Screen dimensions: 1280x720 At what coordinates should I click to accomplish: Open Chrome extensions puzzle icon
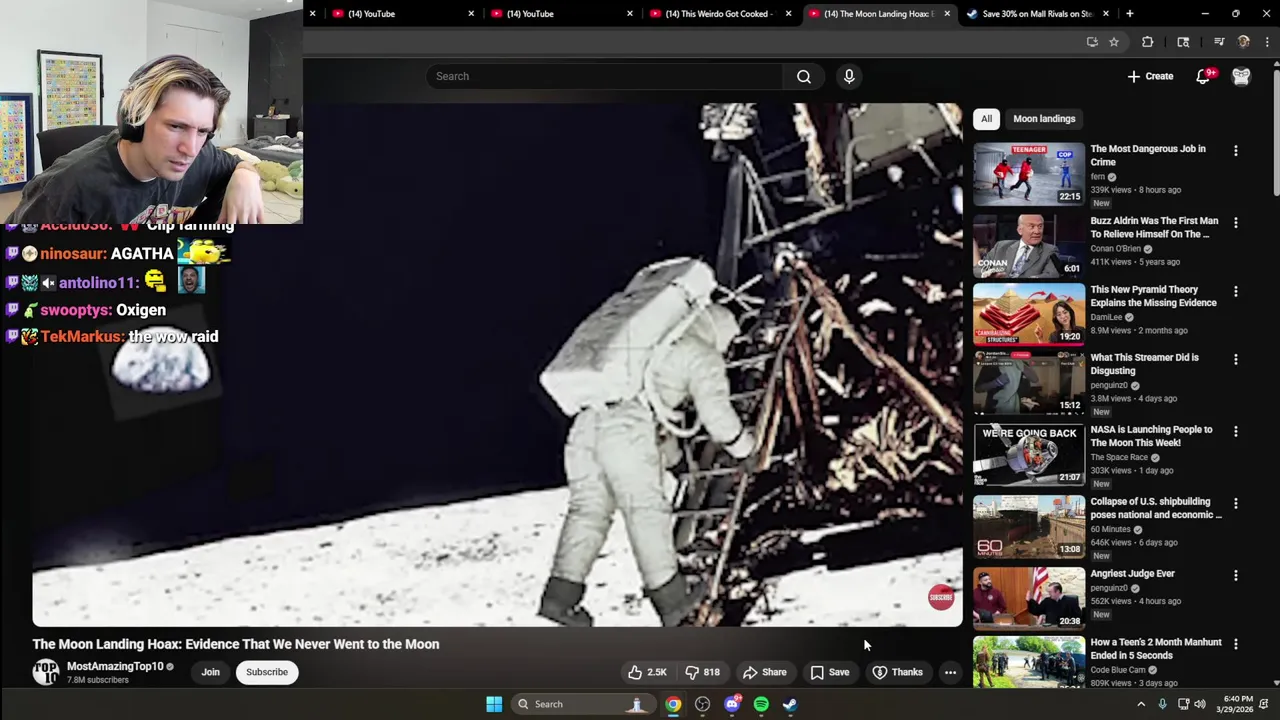(1147, 42)
